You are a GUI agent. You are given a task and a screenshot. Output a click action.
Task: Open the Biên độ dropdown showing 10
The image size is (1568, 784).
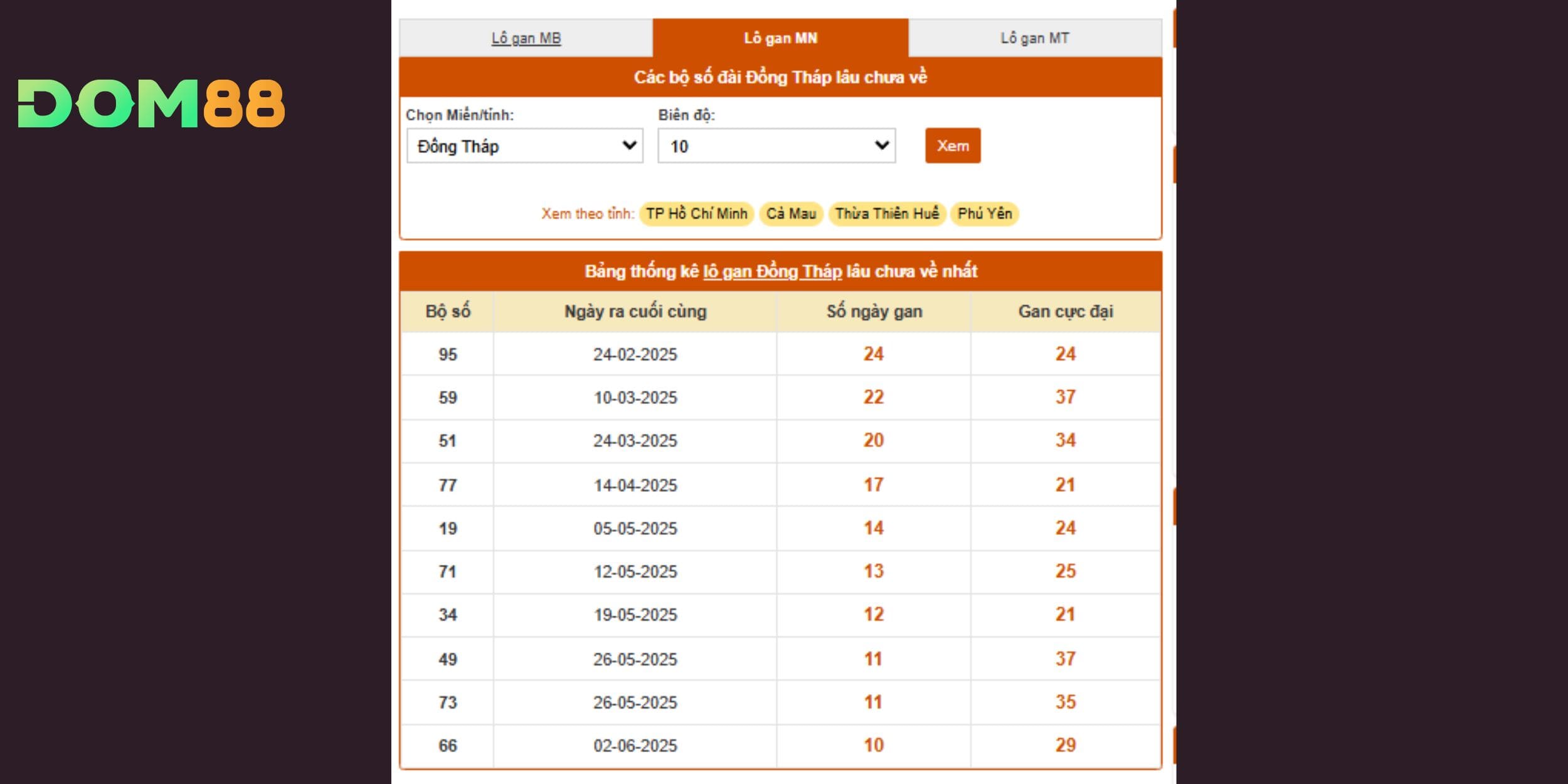click(x=776, y=146)
